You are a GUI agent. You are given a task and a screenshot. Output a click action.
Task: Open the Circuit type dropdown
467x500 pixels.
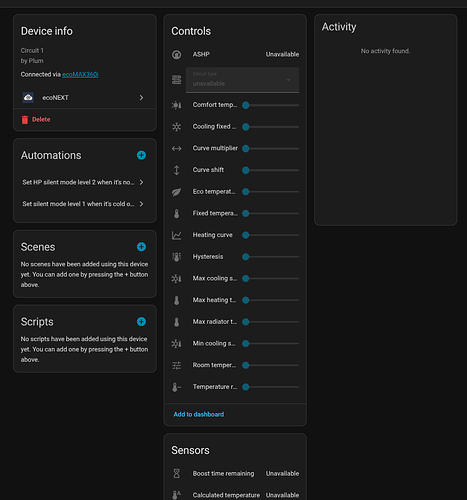[242, 80]
